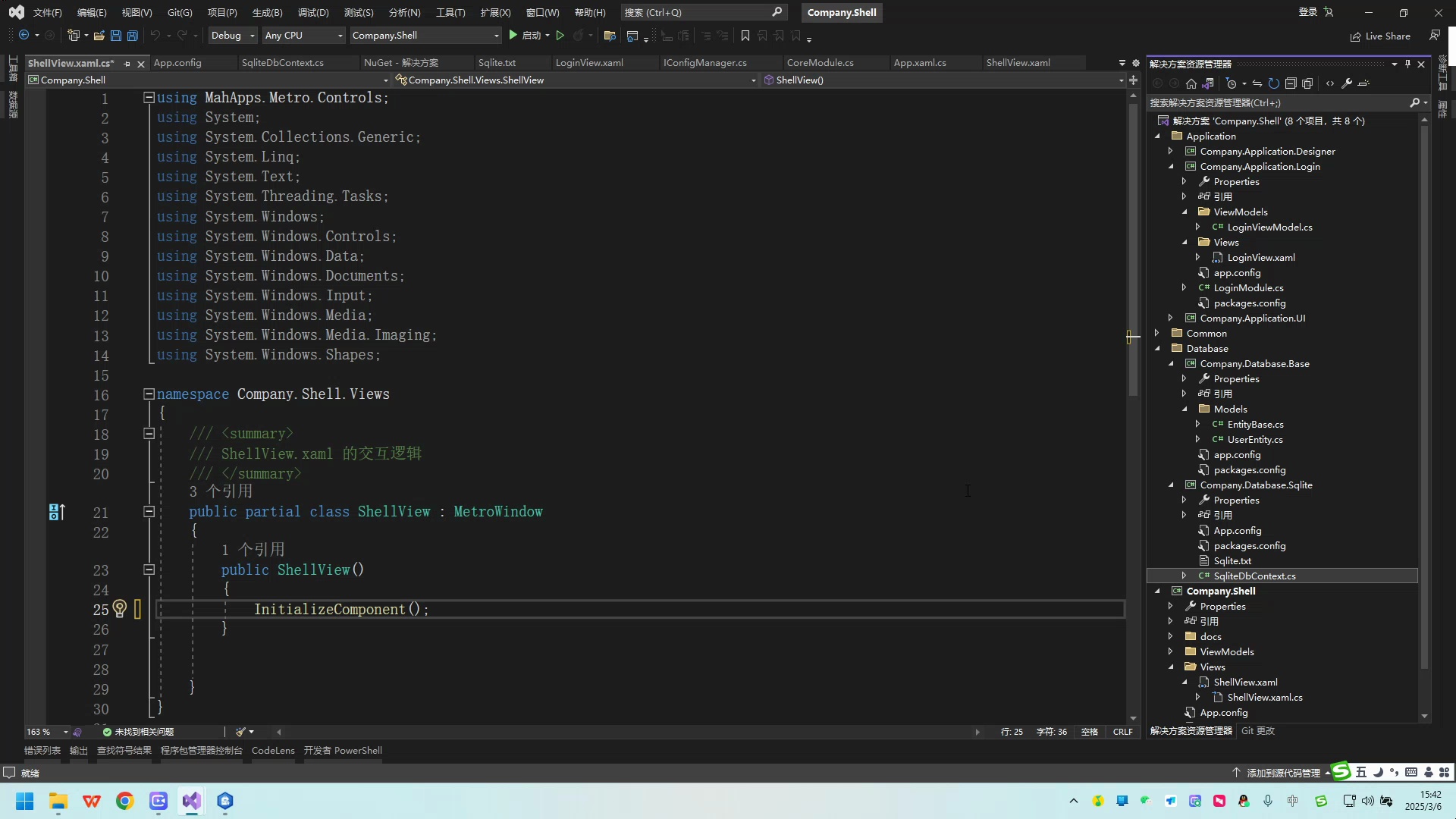
Task: Open the 调试(D) menu
Action: point(312,12)
